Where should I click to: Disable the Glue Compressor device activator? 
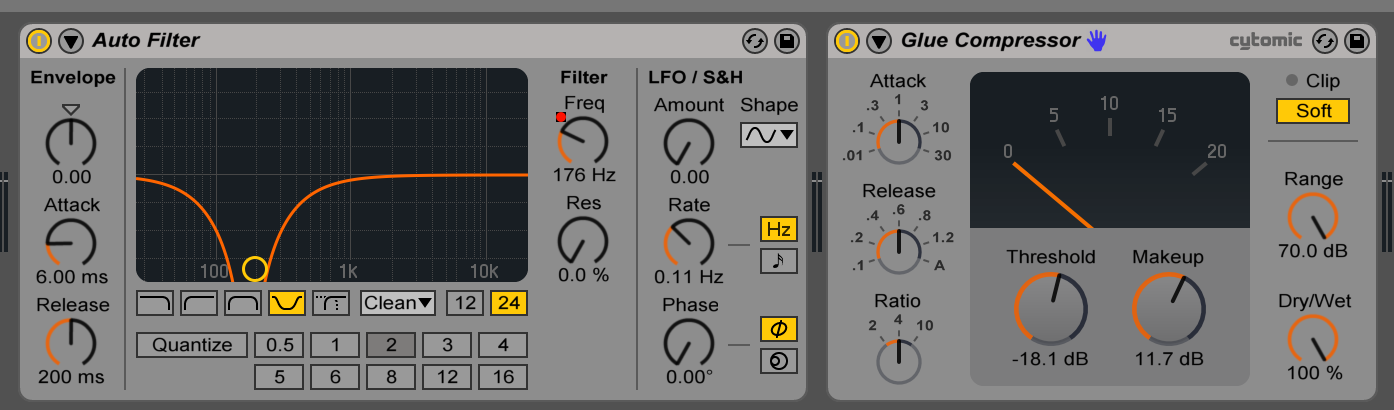[847, 41]
